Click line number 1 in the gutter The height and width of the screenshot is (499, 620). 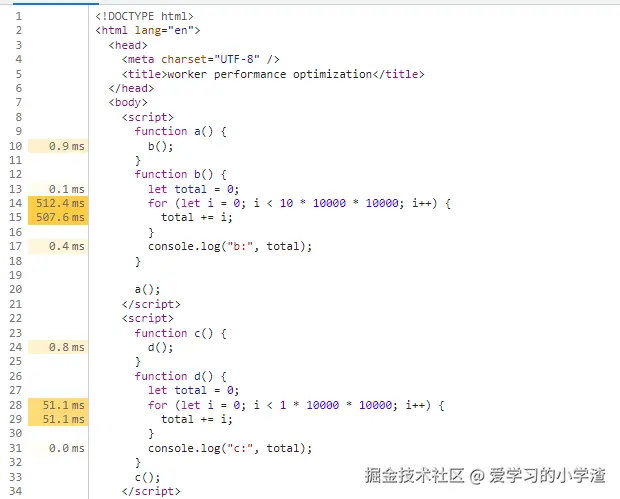19,16
